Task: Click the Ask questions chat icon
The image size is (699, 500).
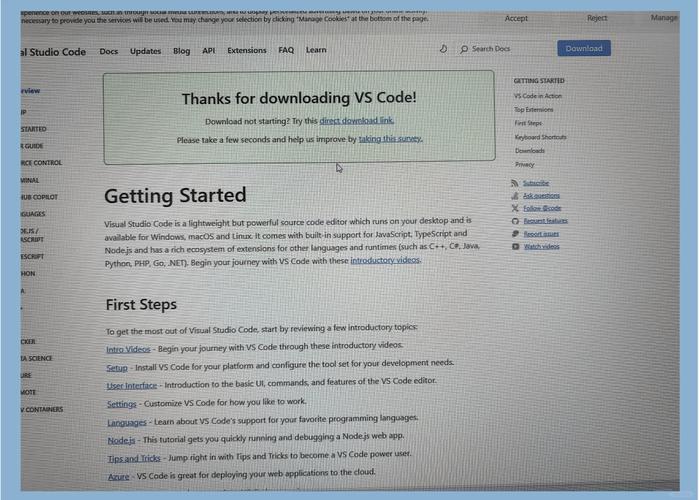Action: click(514, 196)
